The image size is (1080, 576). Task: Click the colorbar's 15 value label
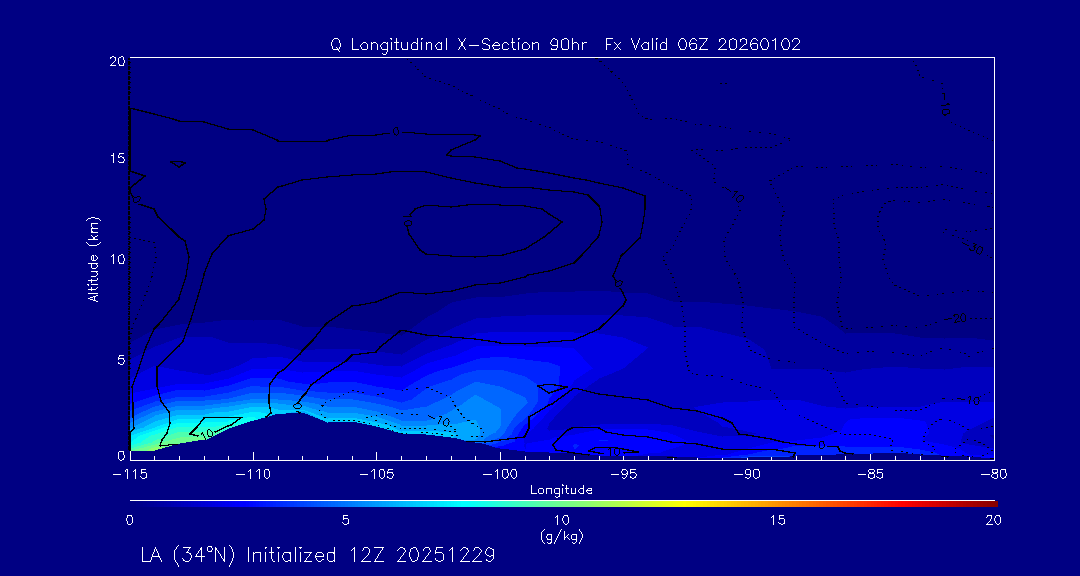[x=777, y=520]
